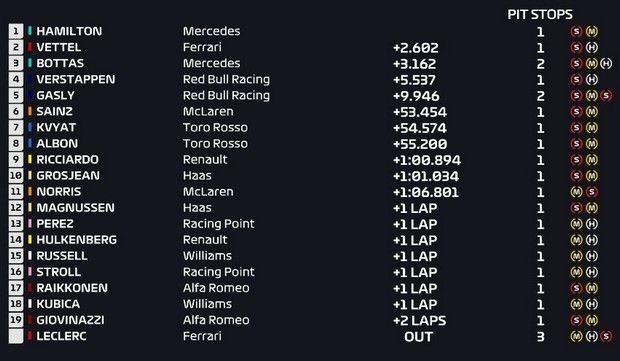This screenshot has height=361, width=620.
Task: Open driver HAMILTON's name
Action: 69,31
